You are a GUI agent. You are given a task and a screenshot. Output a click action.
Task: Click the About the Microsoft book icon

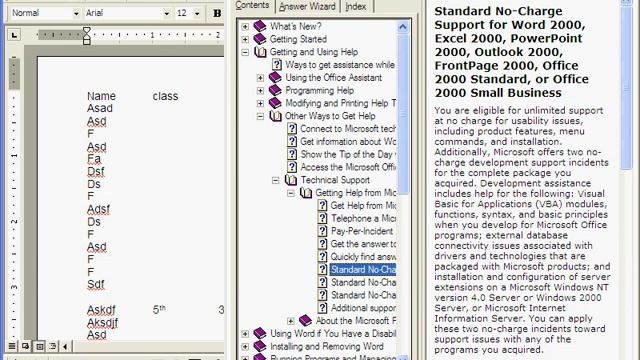coord(305,321)
